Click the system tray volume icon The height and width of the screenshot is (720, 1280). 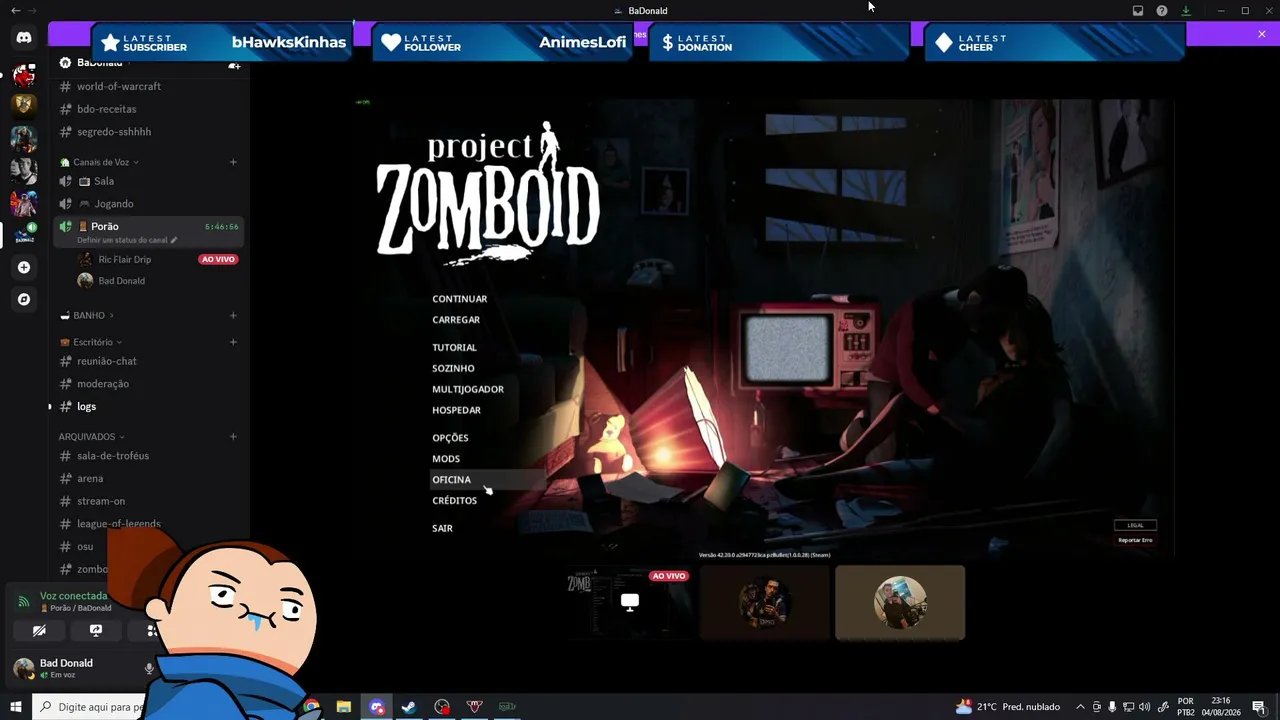click(x=1144, y=707)
